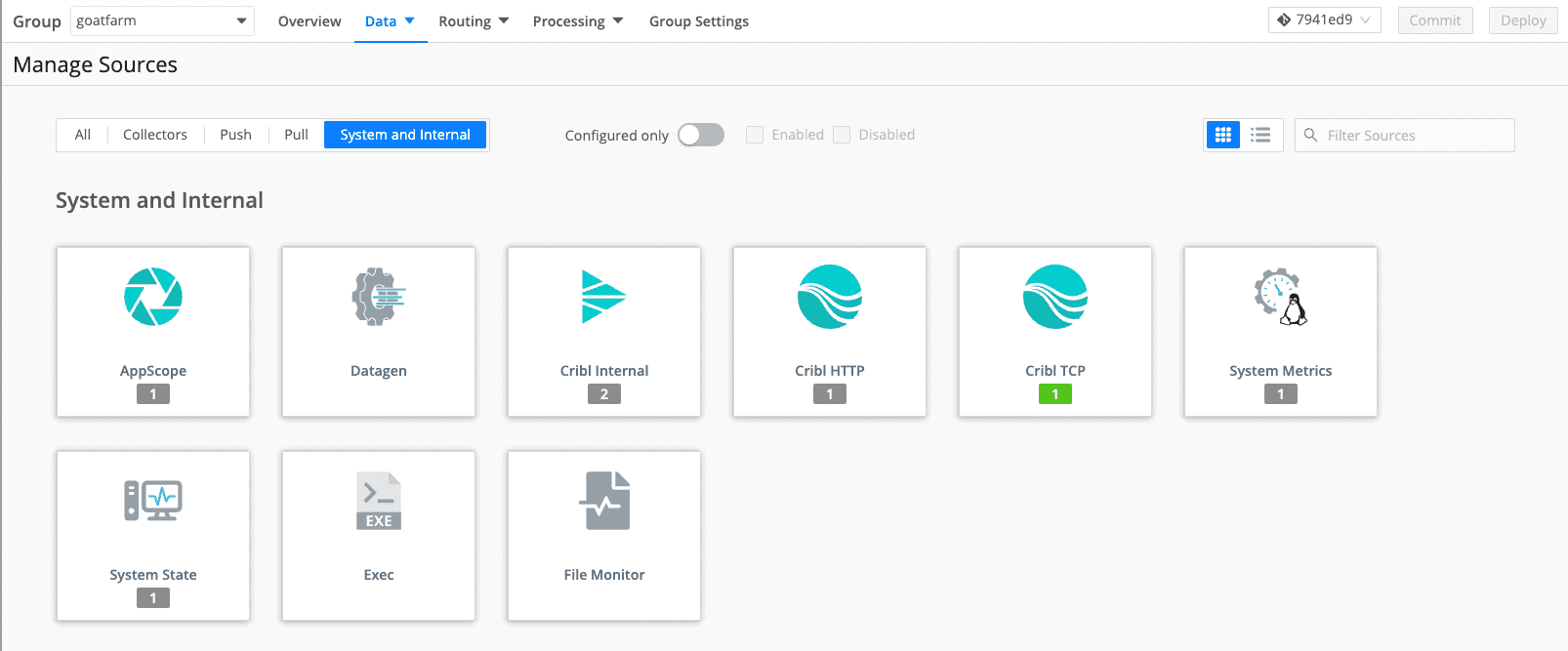Toggle the Configured only switch
Image resolution: width=1568 pixels, height=651 pixels.
[701, 135]
